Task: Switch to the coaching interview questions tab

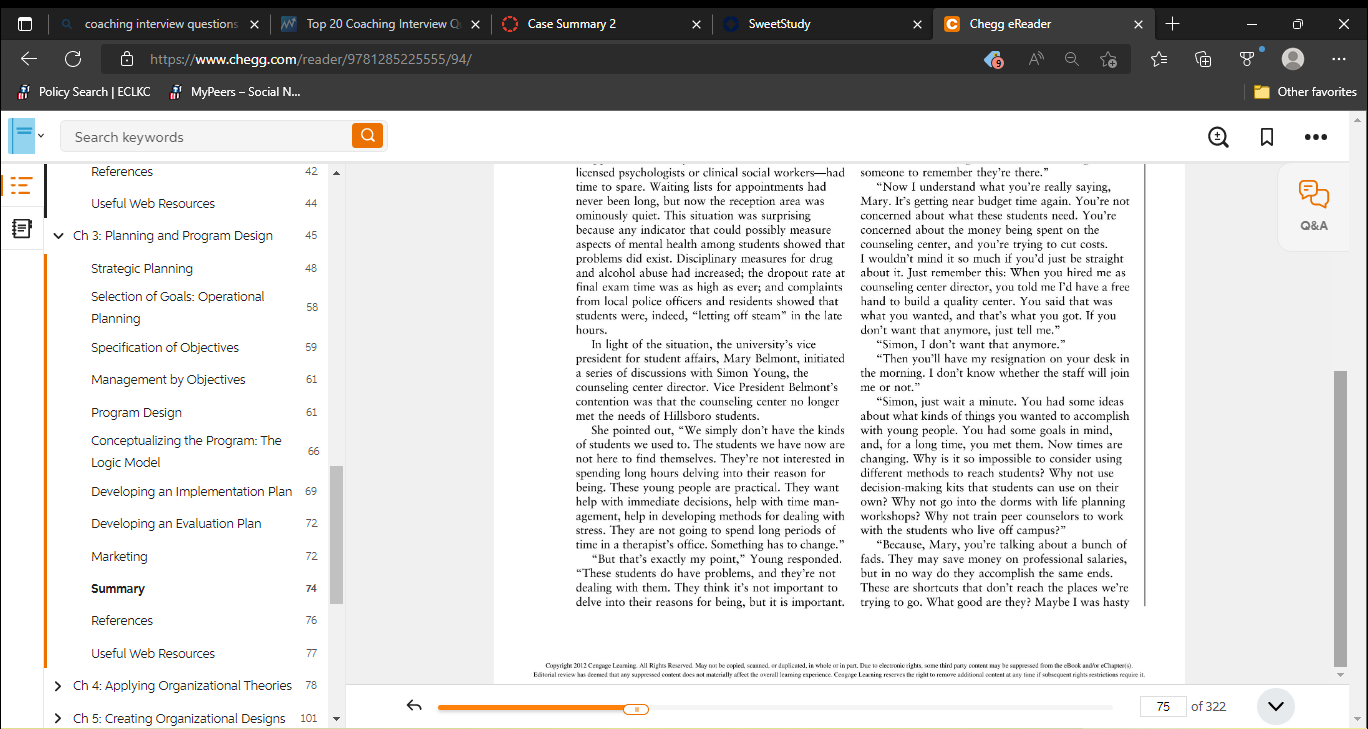Action: [160, 23]
